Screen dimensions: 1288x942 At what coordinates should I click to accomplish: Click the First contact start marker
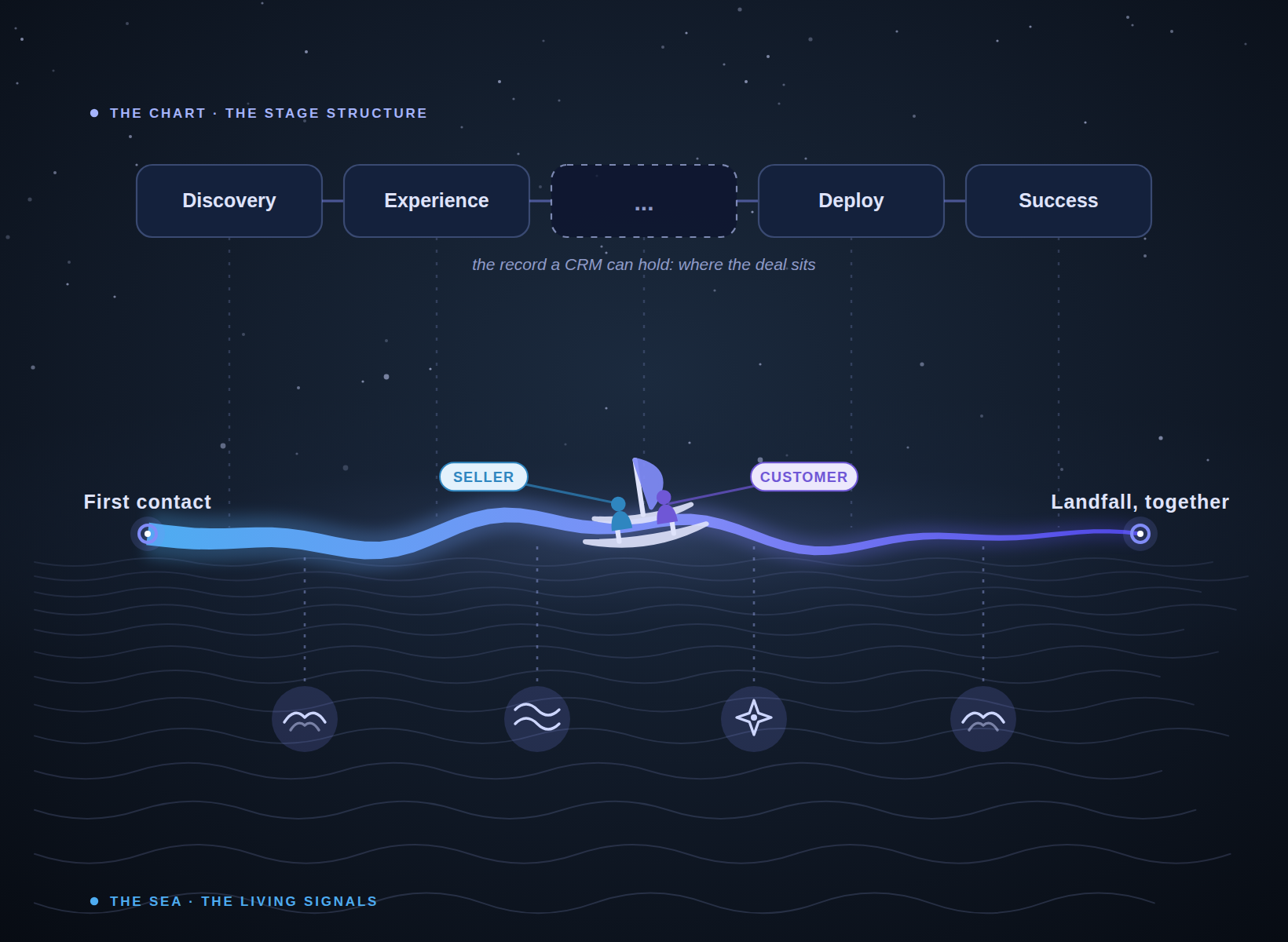pos(148,534)
